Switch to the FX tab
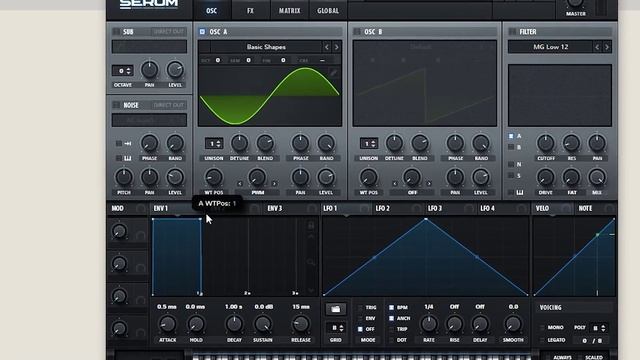The height and width of the screenshot is (360, 640). click(250, 11)
